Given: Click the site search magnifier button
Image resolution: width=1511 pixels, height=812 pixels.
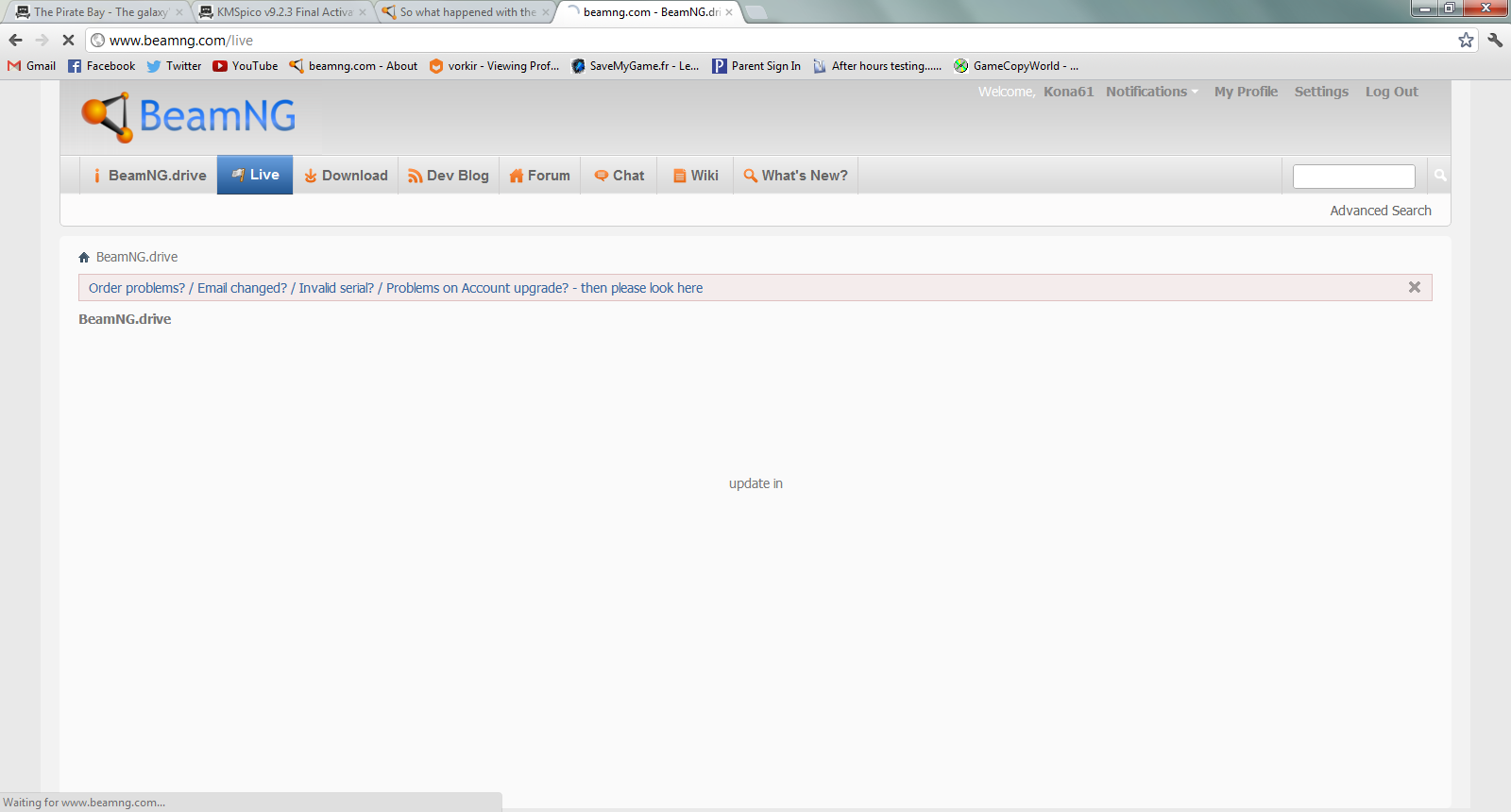Looking at the screenshot, I should (x=1440, y=175).
